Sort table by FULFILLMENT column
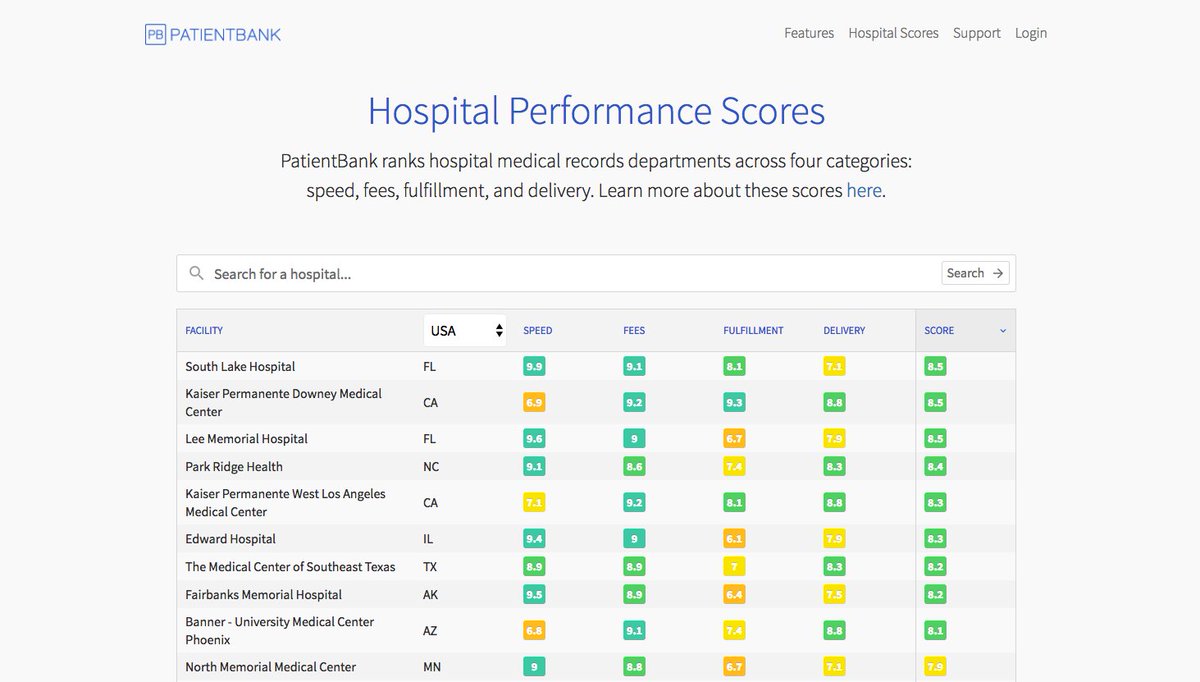The width and height of the screenshot is (1200, 682). point(753,331)
